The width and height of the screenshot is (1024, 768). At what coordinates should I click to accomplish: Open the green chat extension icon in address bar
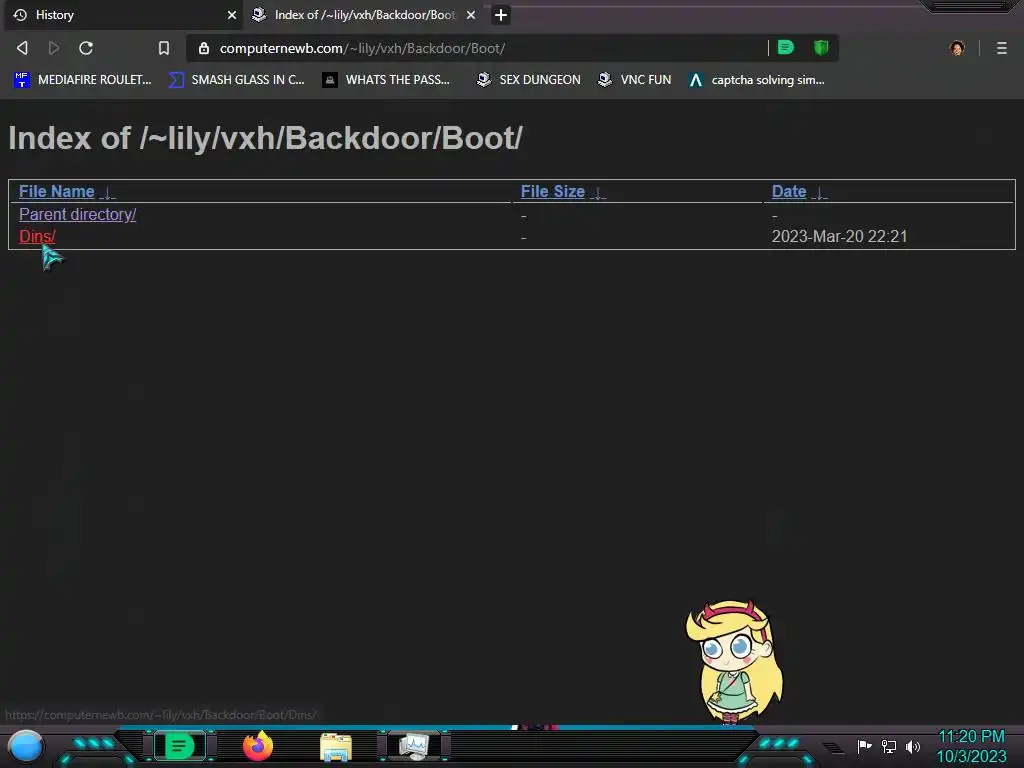coord(786,47)
